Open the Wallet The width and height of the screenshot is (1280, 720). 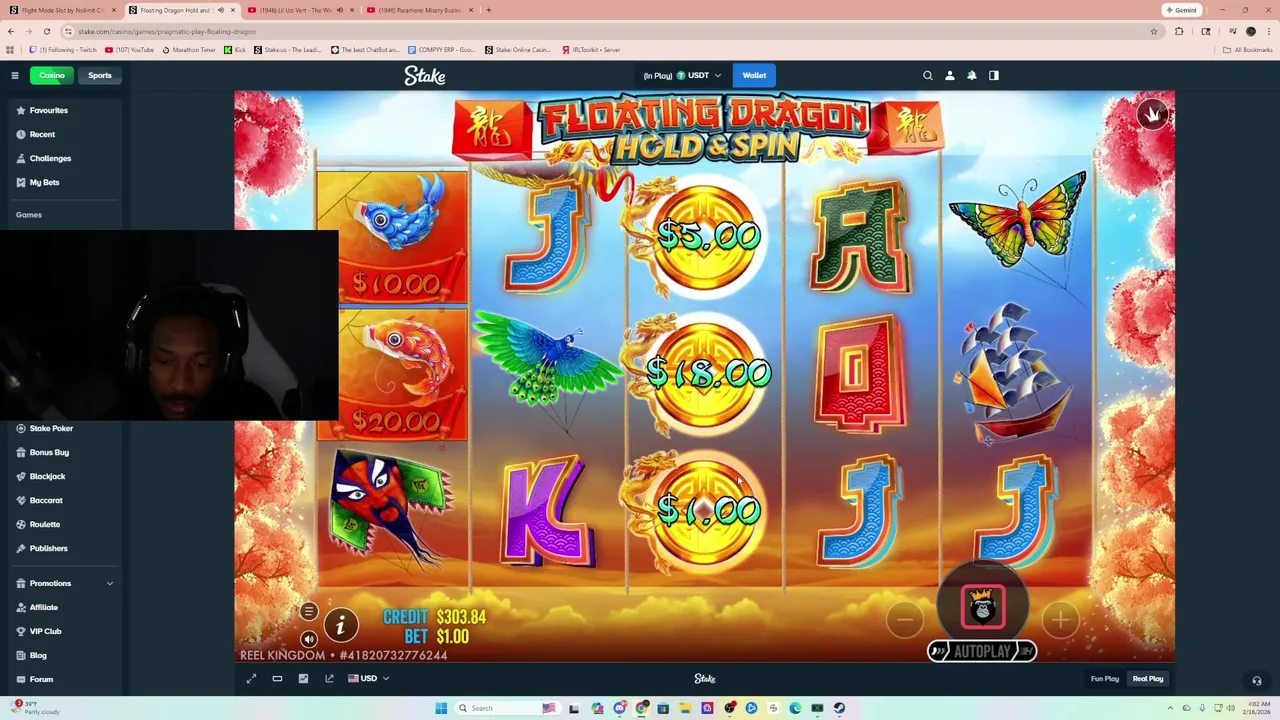[x=754, y=75]
